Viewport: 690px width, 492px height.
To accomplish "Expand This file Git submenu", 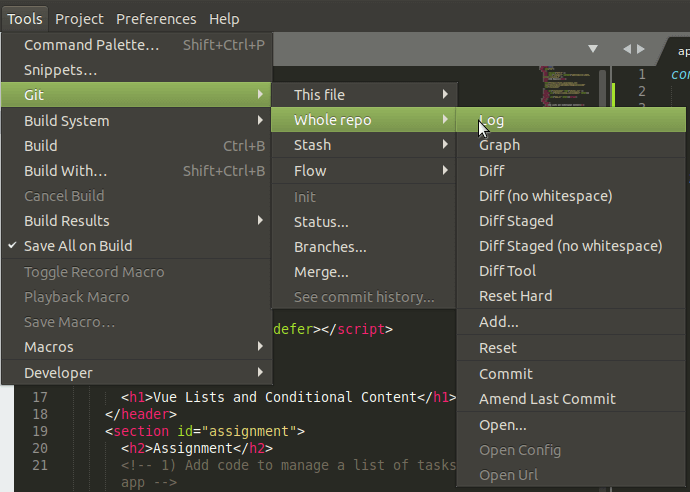I will pyautogui.click(x=364, y=95).
